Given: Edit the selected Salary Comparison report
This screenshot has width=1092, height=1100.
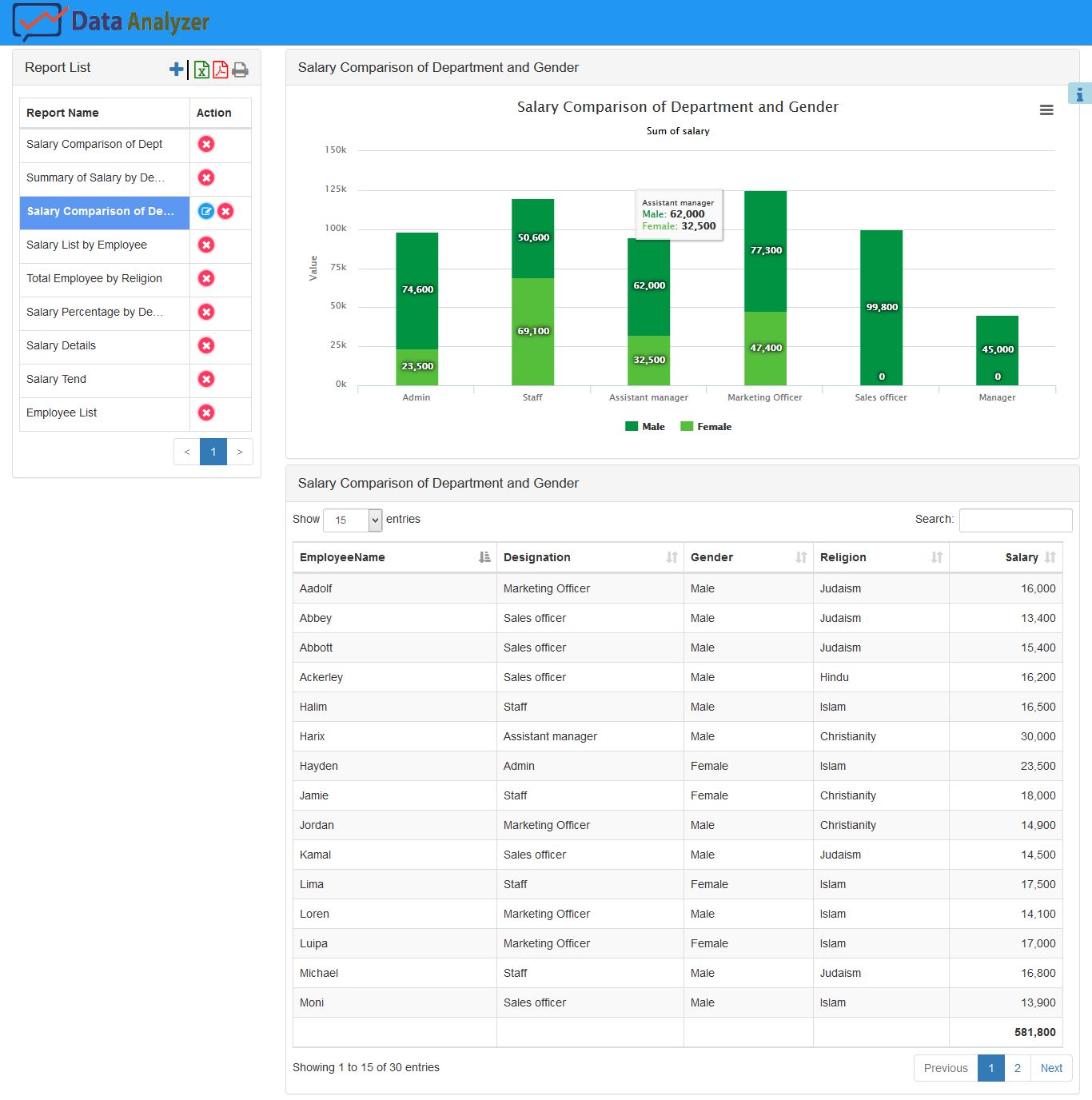Looking at the screenshot, I should [205, 211].
